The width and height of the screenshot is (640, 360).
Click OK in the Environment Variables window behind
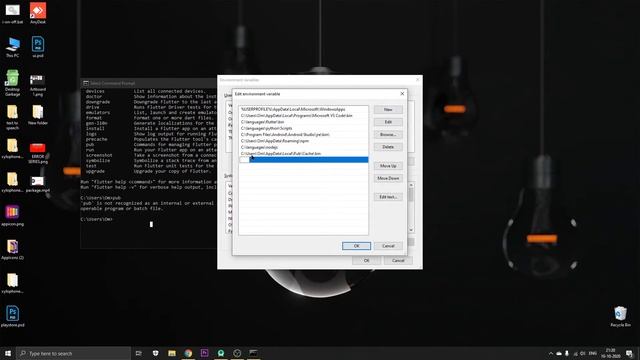click(367, 260)
